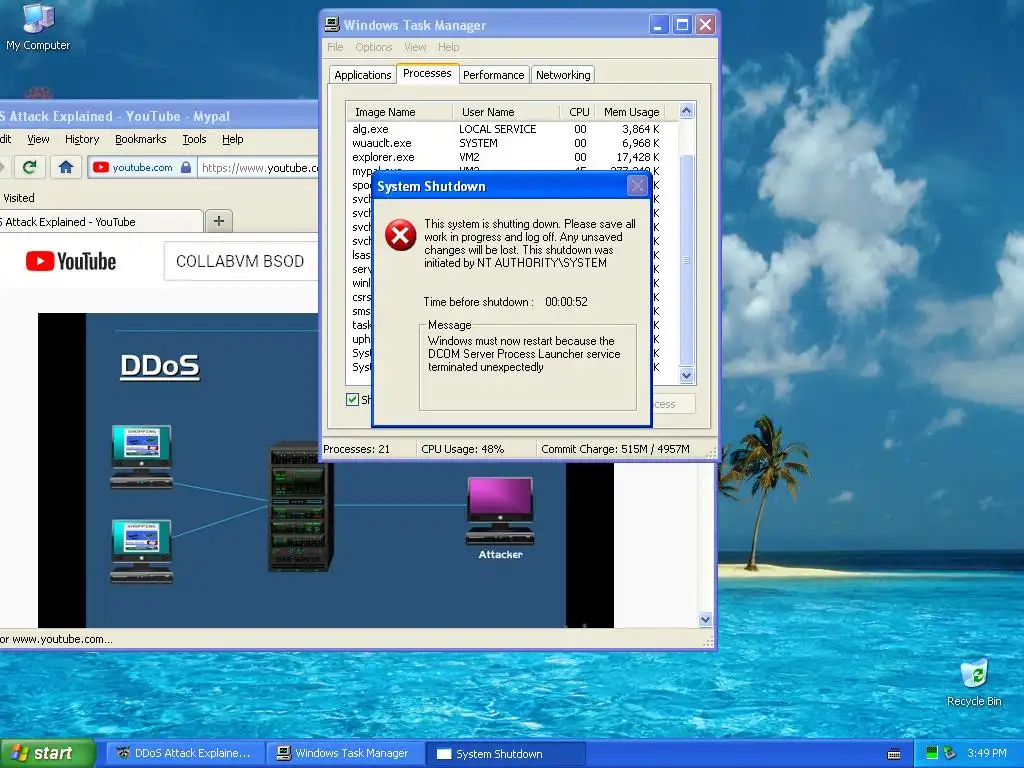Click the YouTube logo on page
Viewport: 1024px width, 768px height.
pyautogui.click(x=71, y=261)
